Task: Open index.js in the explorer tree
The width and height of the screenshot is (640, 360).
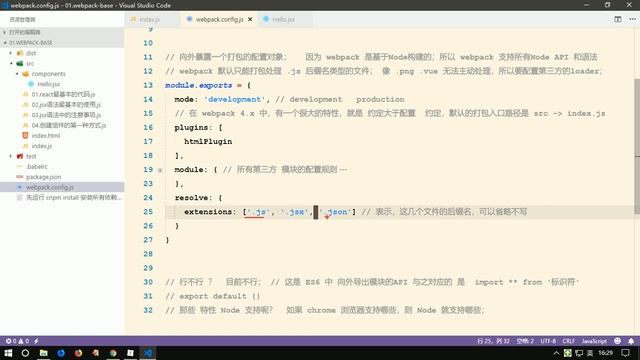Action: 41,146
